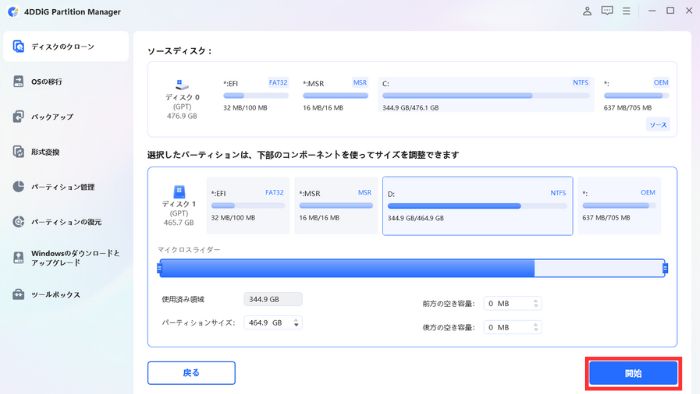The image size is (700, 394).
Task: Click source *:EFI partition on Disk 0
Action: [x=255, y=95]
